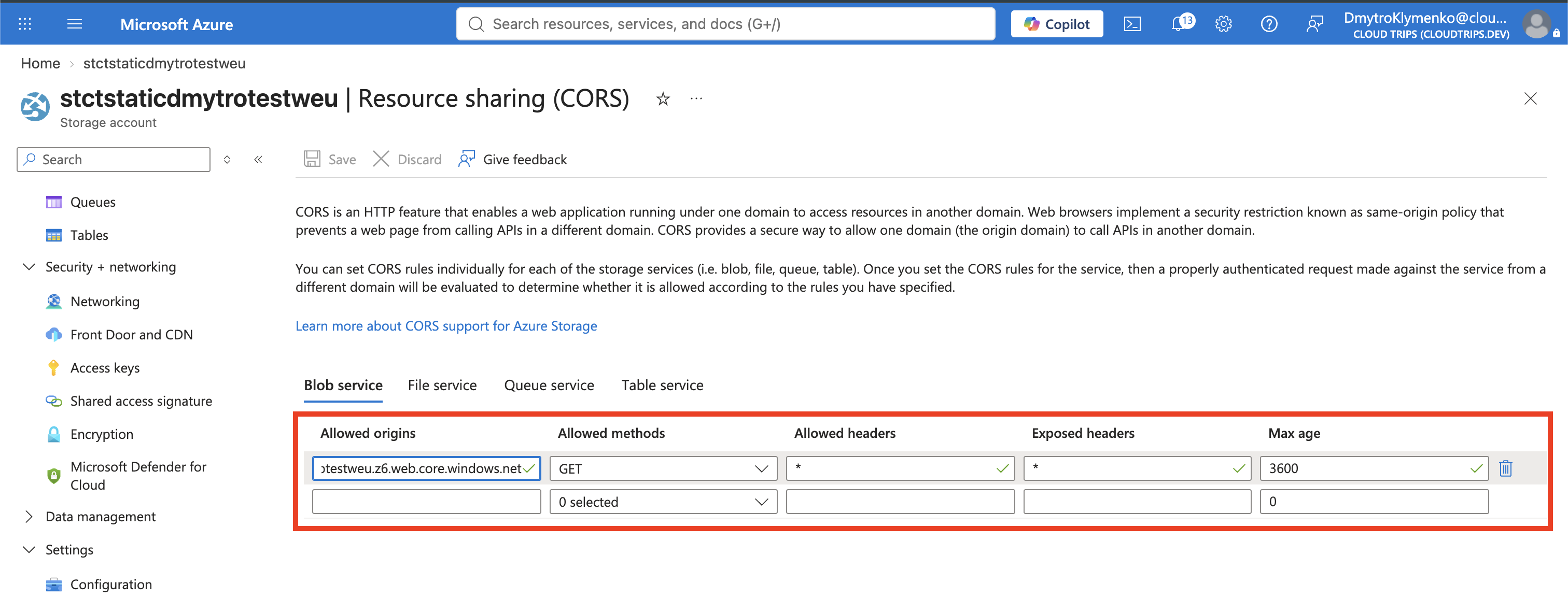
Task: Open Shared access signature
Action: (x=141, y=402)
